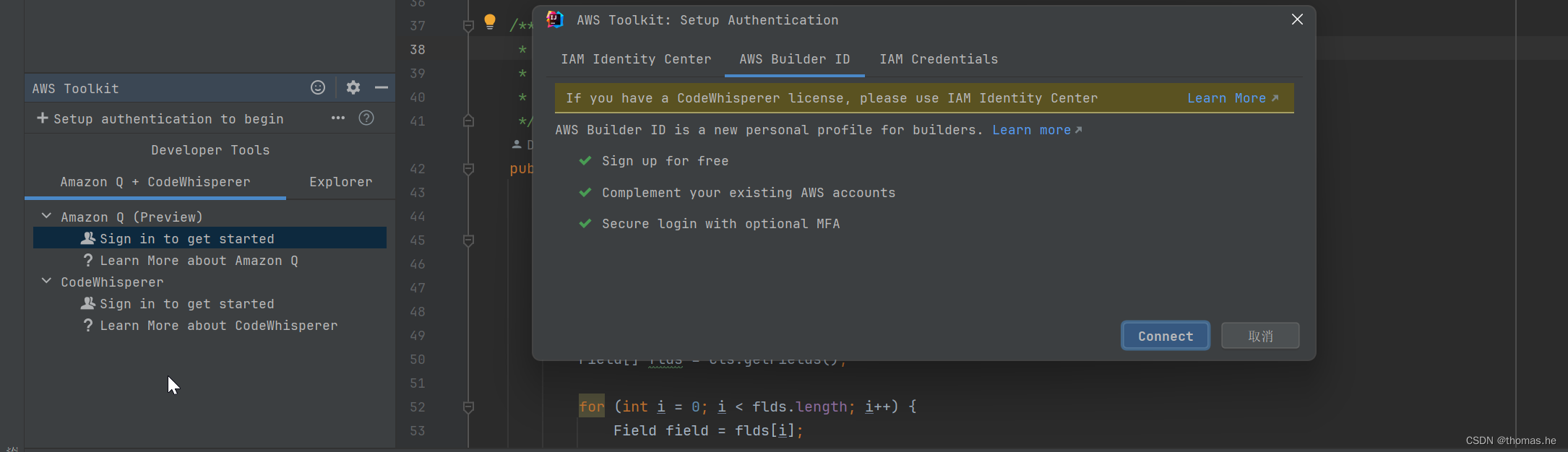Click line number 52 in the gutter
Screen dimensions: 1568x452
pyautogui.click(x=418, y=407)
